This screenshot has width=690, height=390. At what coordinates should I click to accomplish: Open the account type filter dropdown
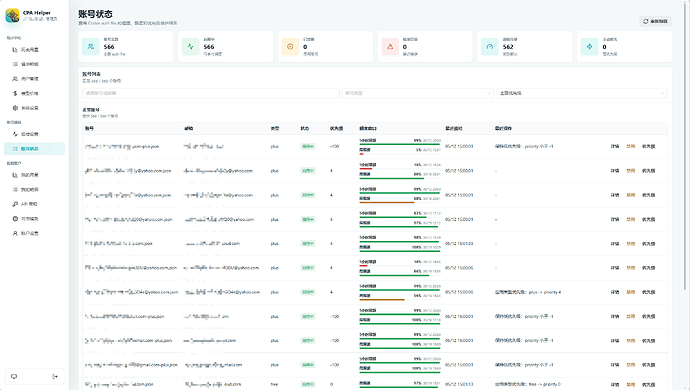[418, 93]
